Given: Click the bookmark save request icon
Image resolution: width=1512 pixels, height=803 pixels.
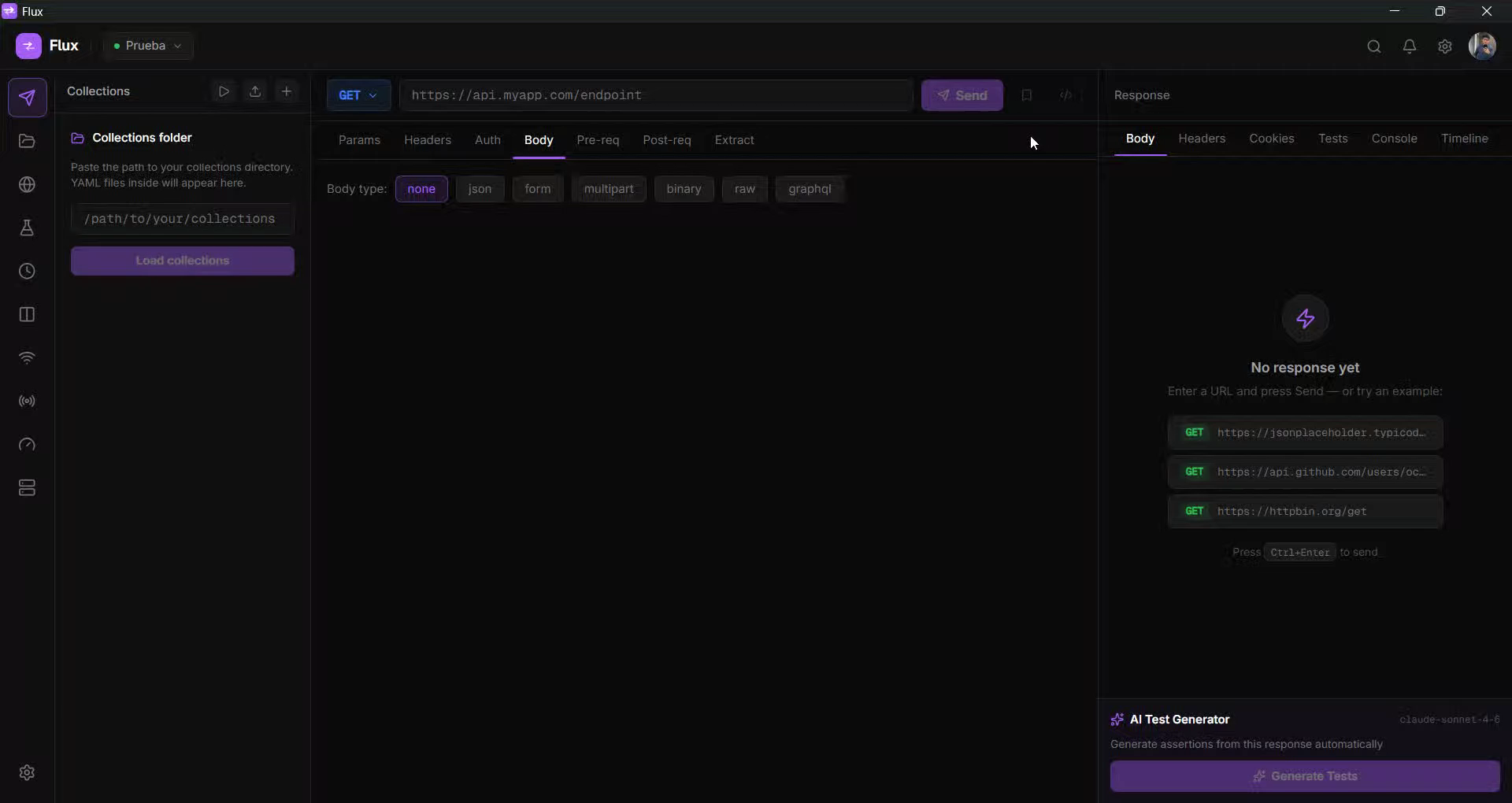Looking at the screenshot, I should [x=1026, y=95].
